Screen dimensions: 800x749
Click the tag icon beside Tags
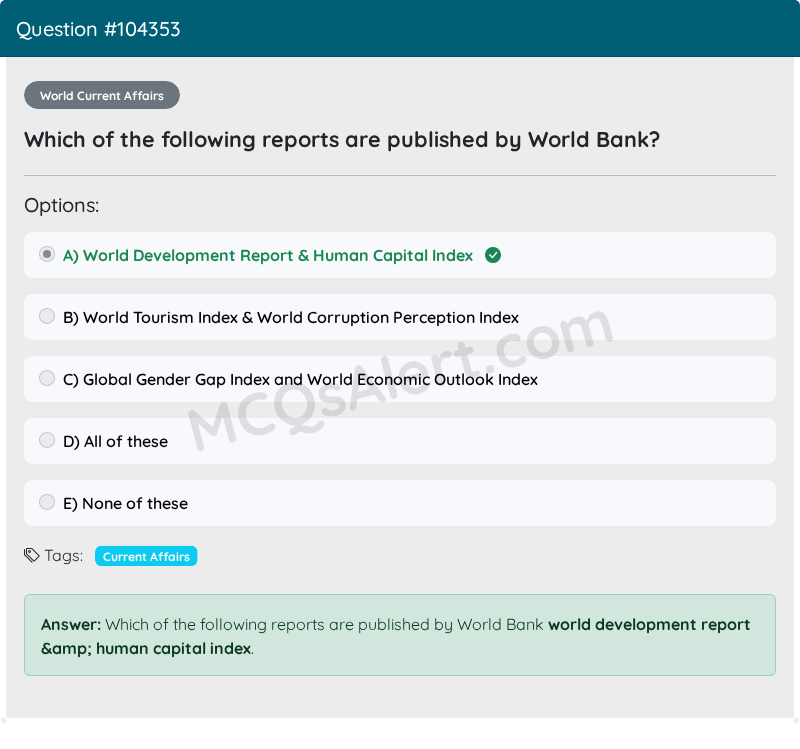(x=32, y=555)
